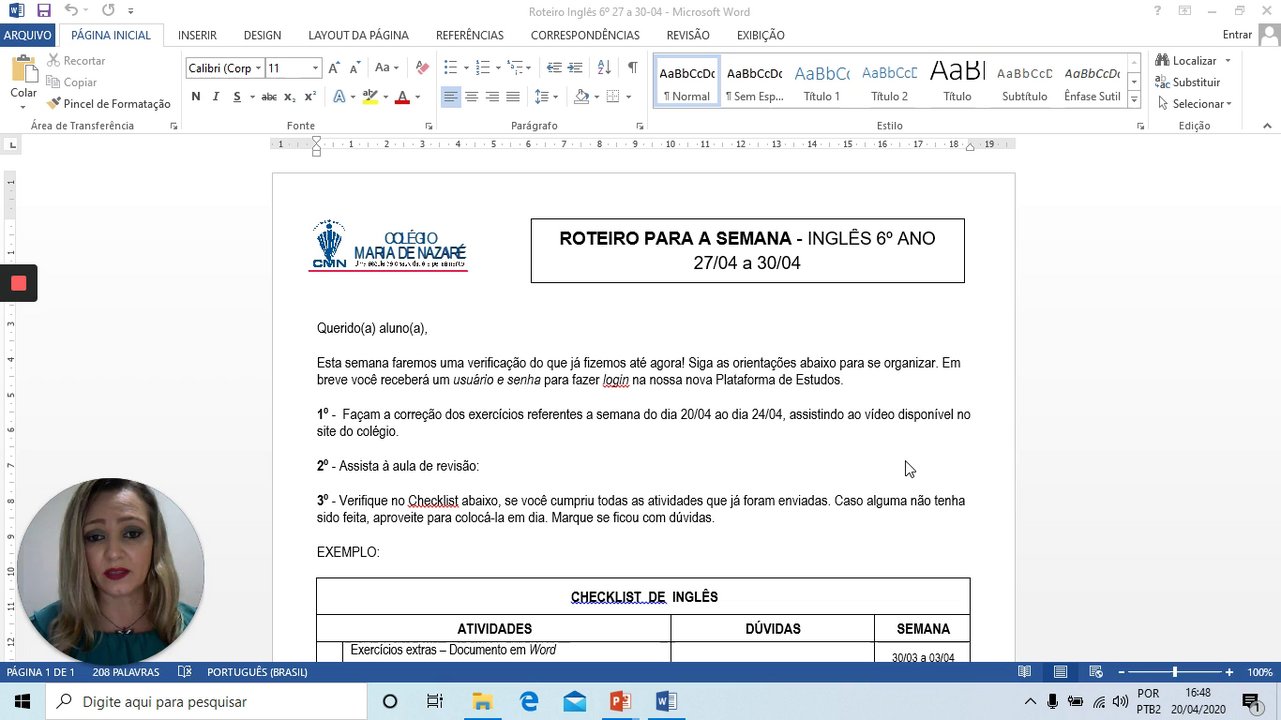The width and height of the screenshot is (1281, 720).
Task: Click the Colar (paste) clipboard icon
Action: click(23, 69)
